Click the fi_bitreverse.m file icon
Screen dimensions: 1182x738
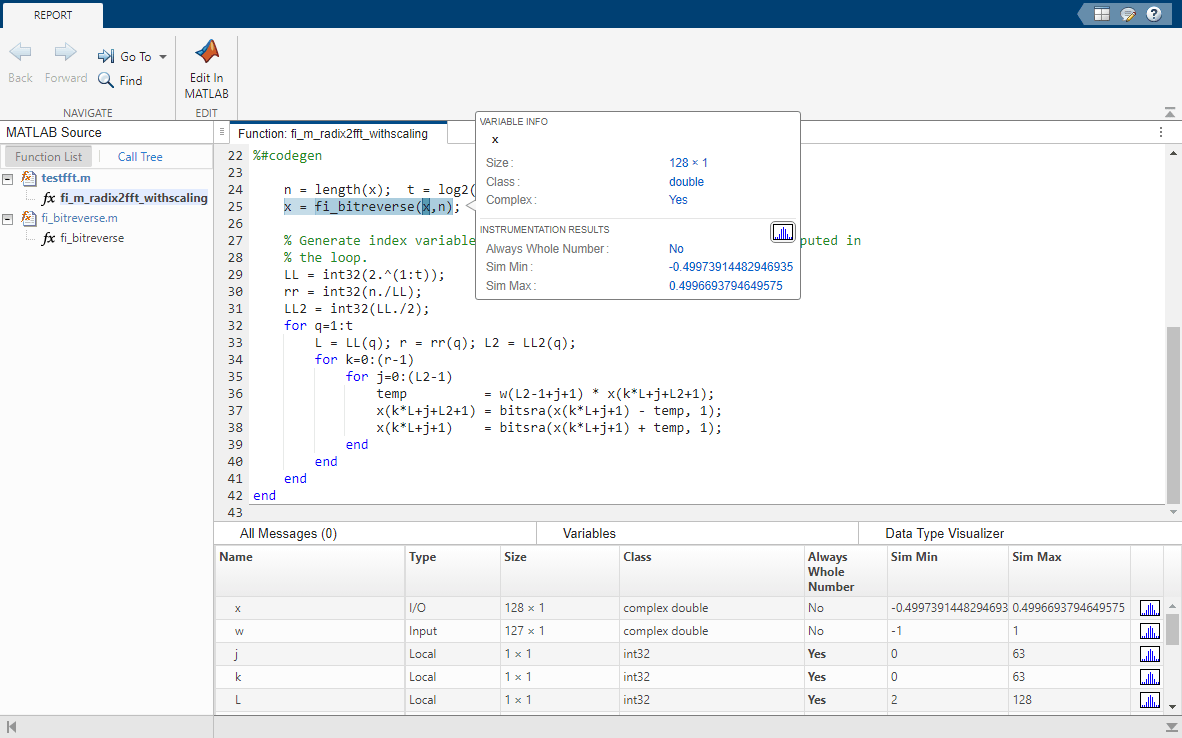pos(29,218)
